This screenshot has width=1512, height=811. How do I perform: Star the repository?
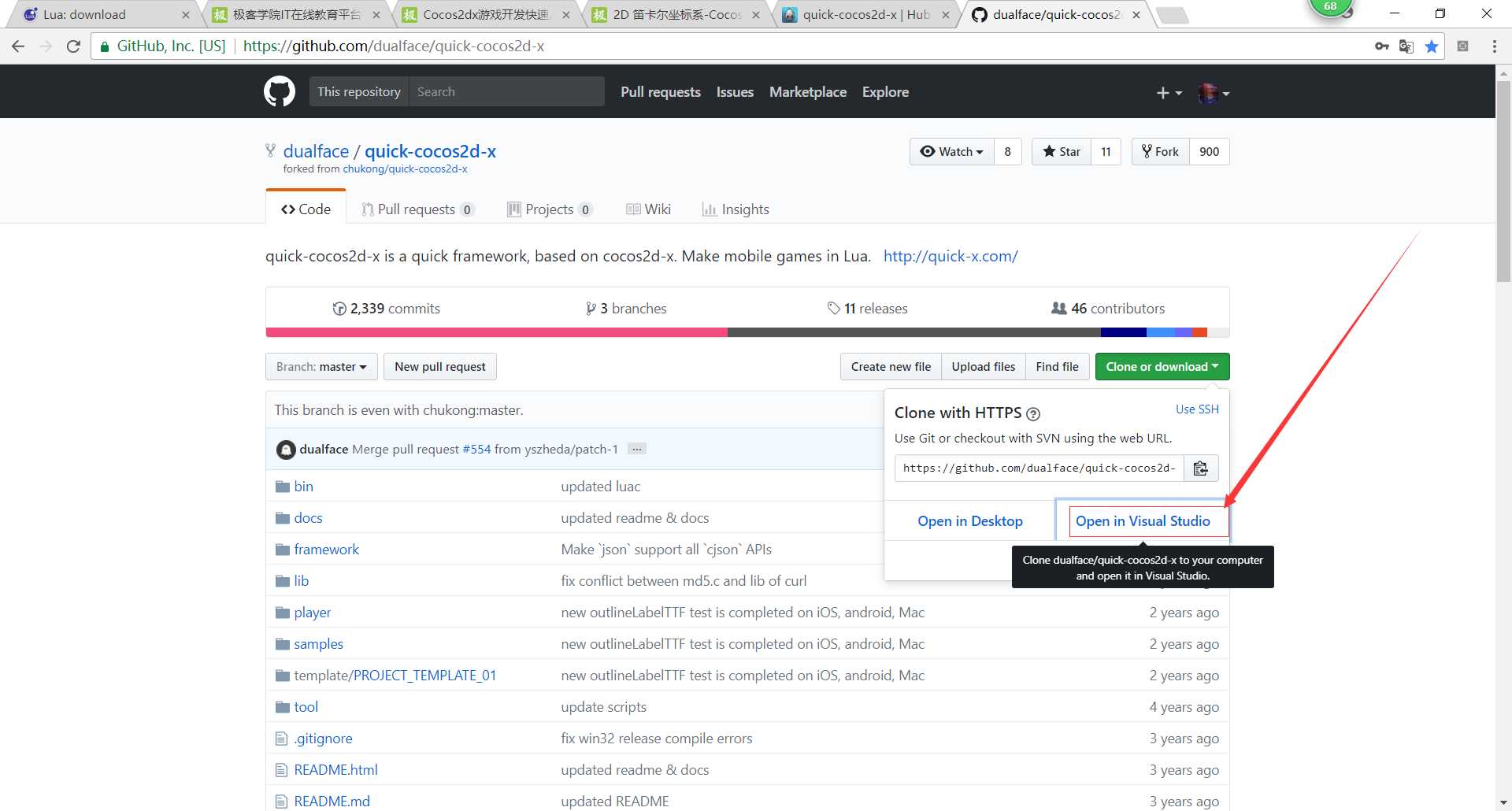tap(1062, 152)
